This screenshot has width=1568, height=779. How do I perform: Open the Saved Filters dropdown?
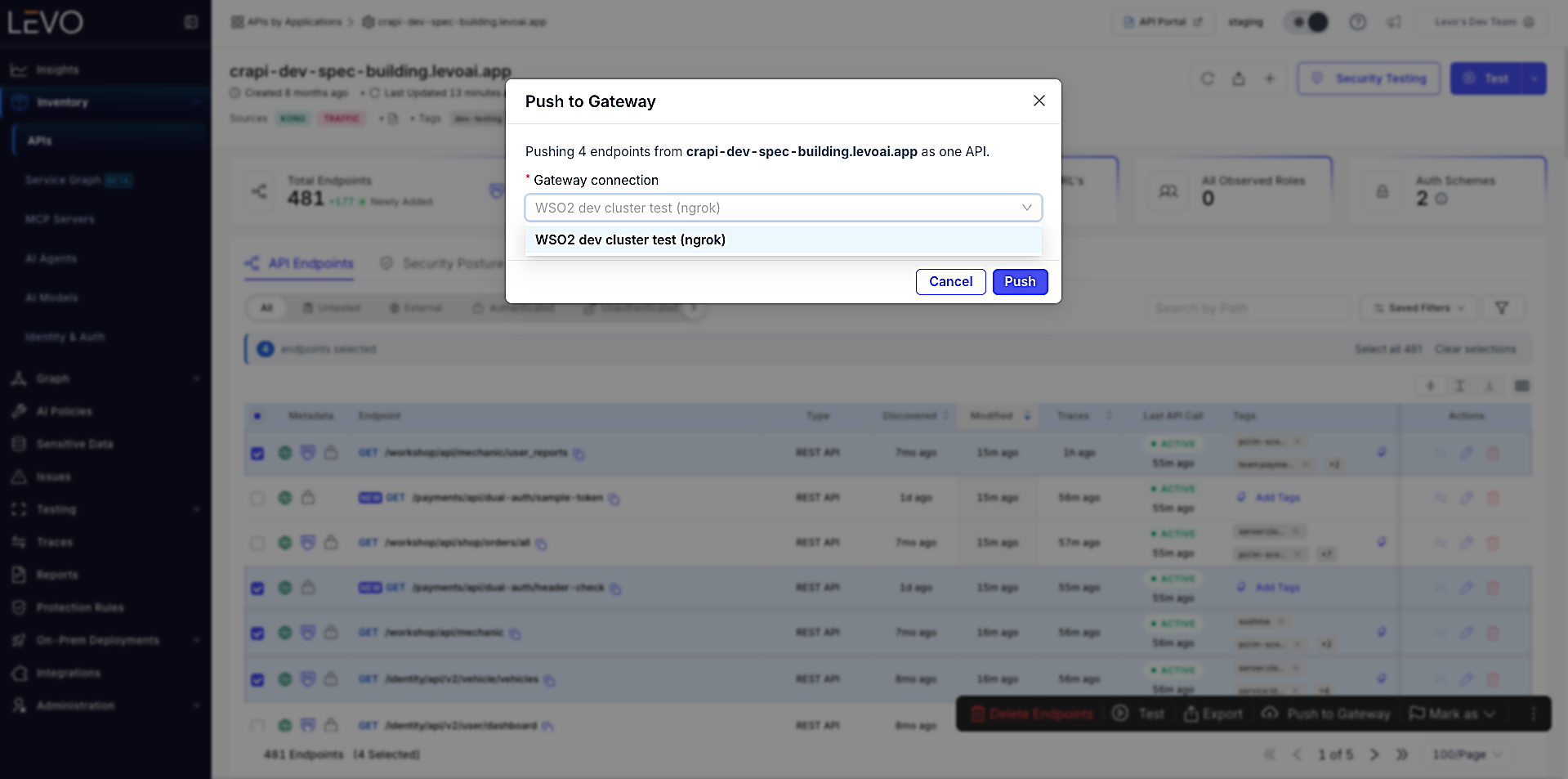[1418, 308]
